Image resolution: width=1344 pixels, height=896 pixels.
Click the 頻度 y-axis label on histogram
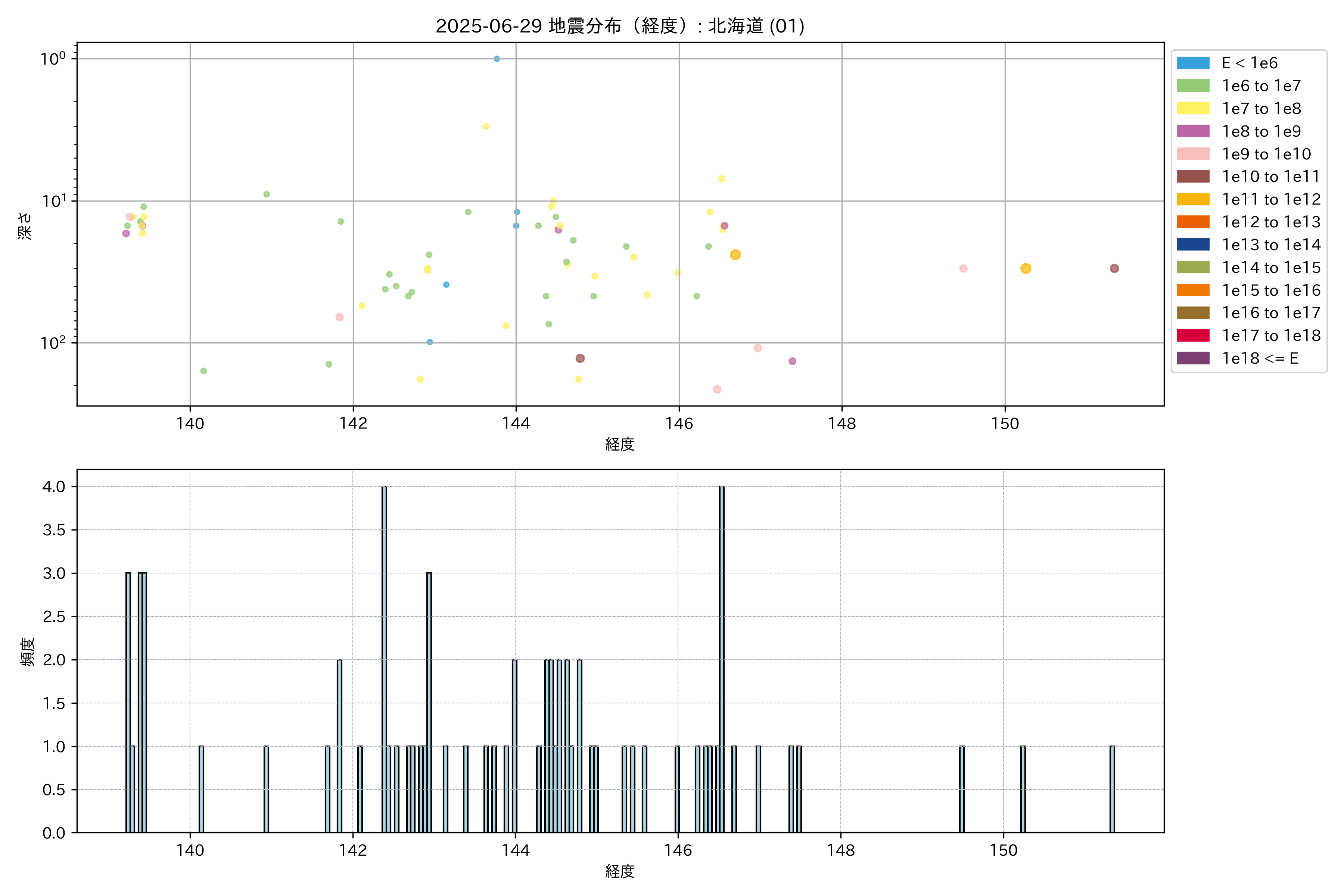tap(27, 651)
